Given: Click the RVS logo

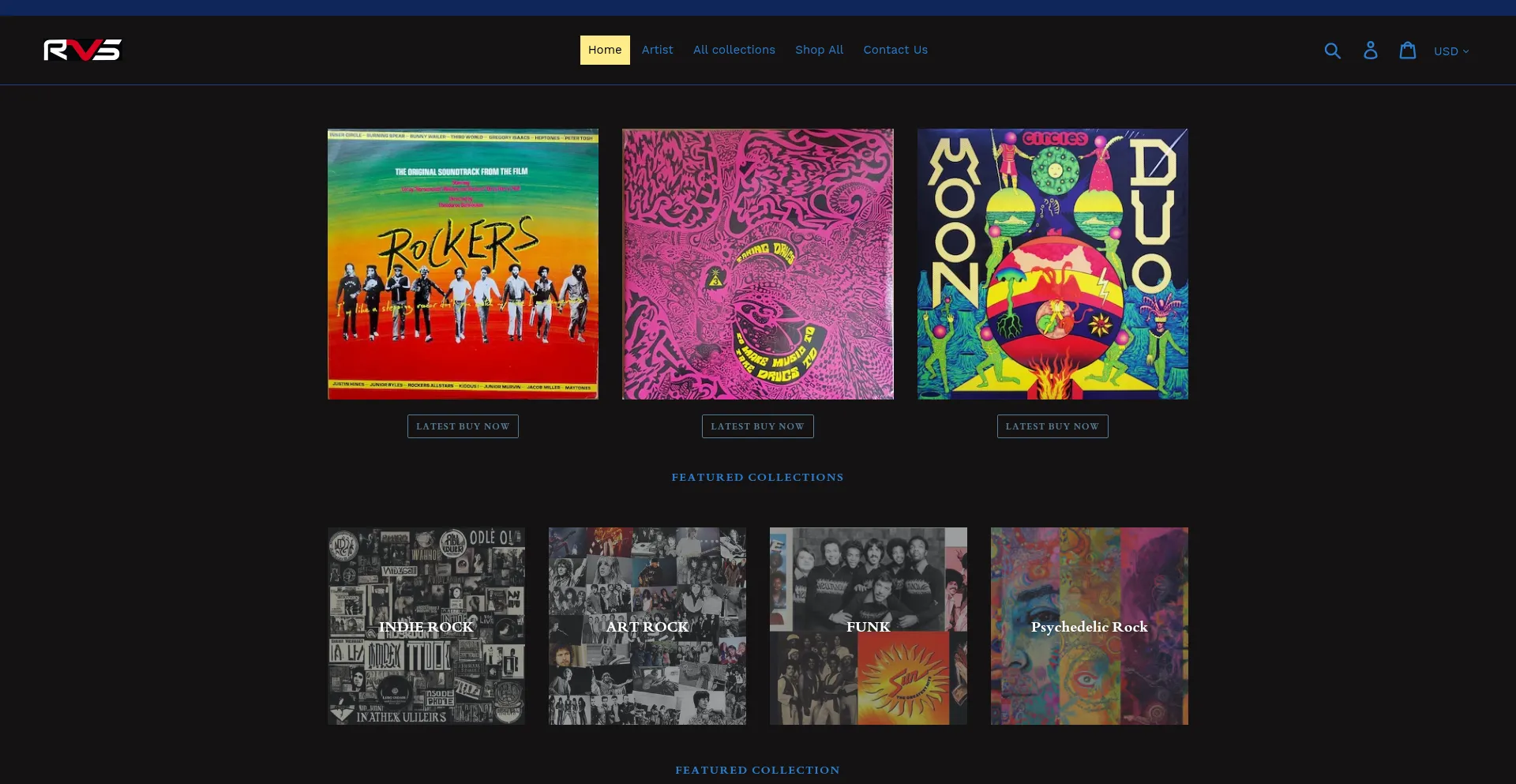Looking at the screenshot, I should pyautogui.click(x=83, y=50).
